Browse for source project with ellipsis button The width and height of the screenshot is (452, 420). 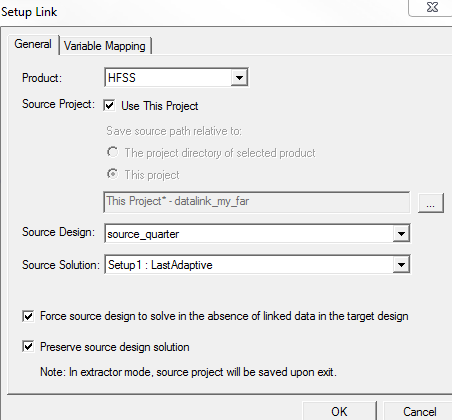431,202
